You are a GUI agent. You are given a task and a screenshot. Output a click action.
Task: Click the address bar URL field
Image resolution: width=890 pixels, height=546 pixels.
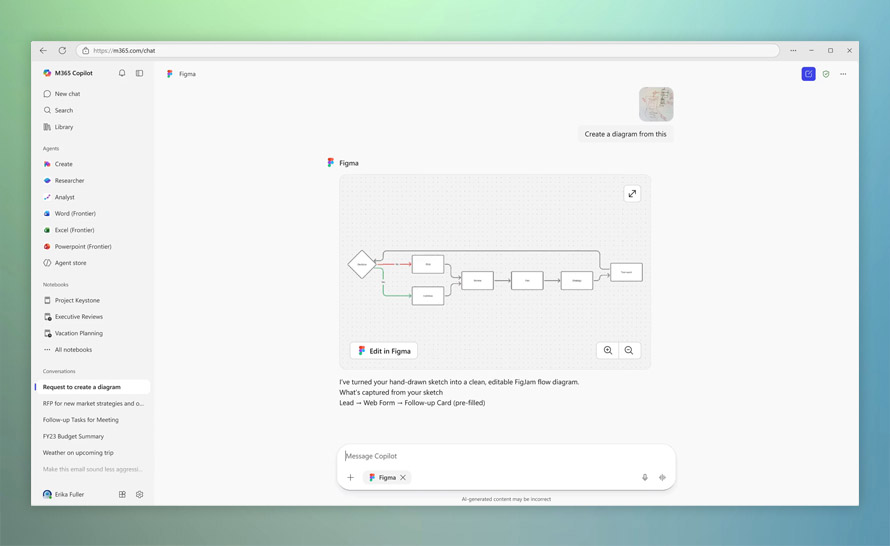(x=427, y=51)
